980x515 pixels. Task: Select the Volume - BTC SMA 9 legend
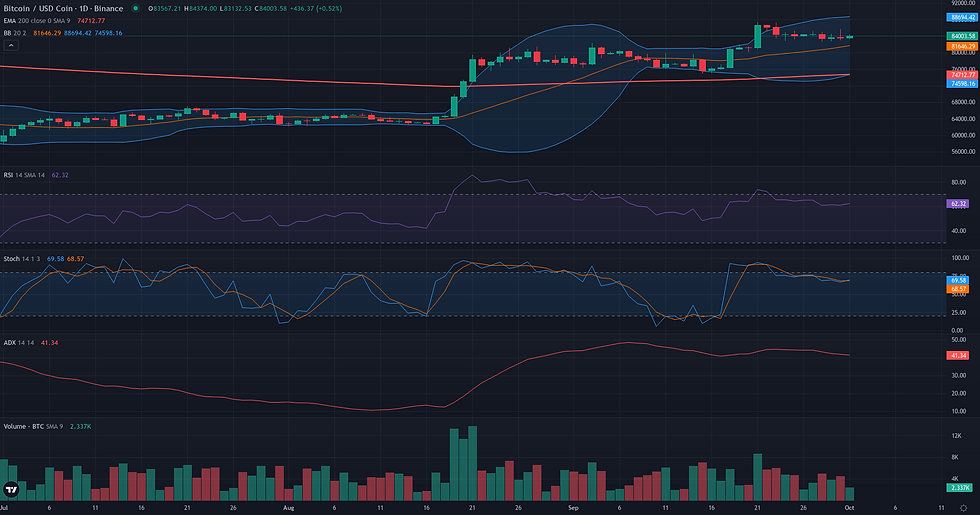pyautogui.click(x=33, y=426)
